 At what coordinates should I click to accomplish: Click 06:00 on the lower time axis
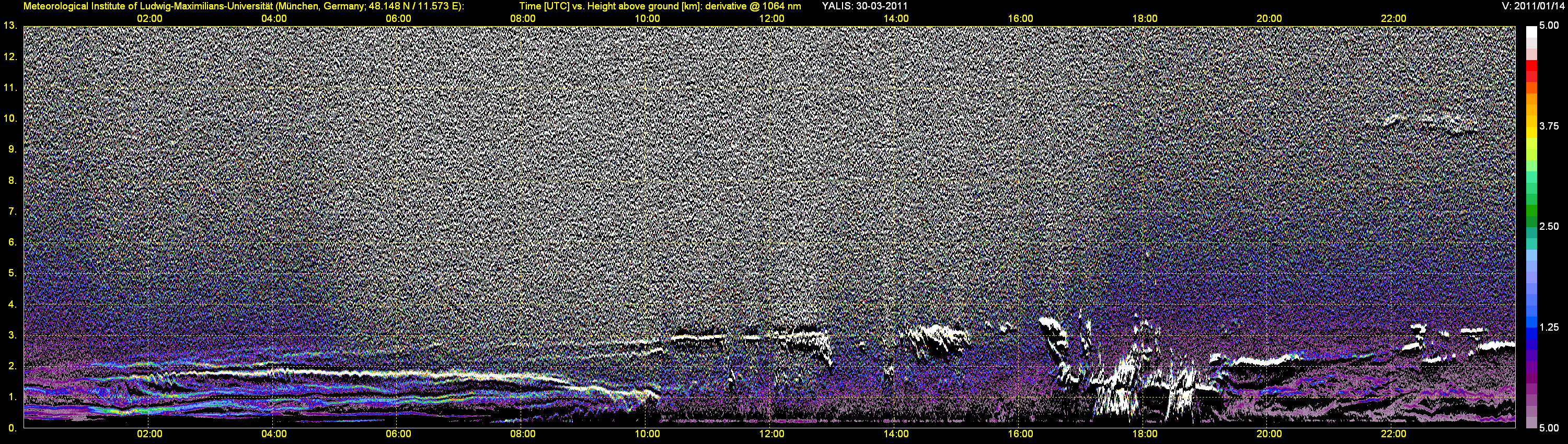(398, 434)
